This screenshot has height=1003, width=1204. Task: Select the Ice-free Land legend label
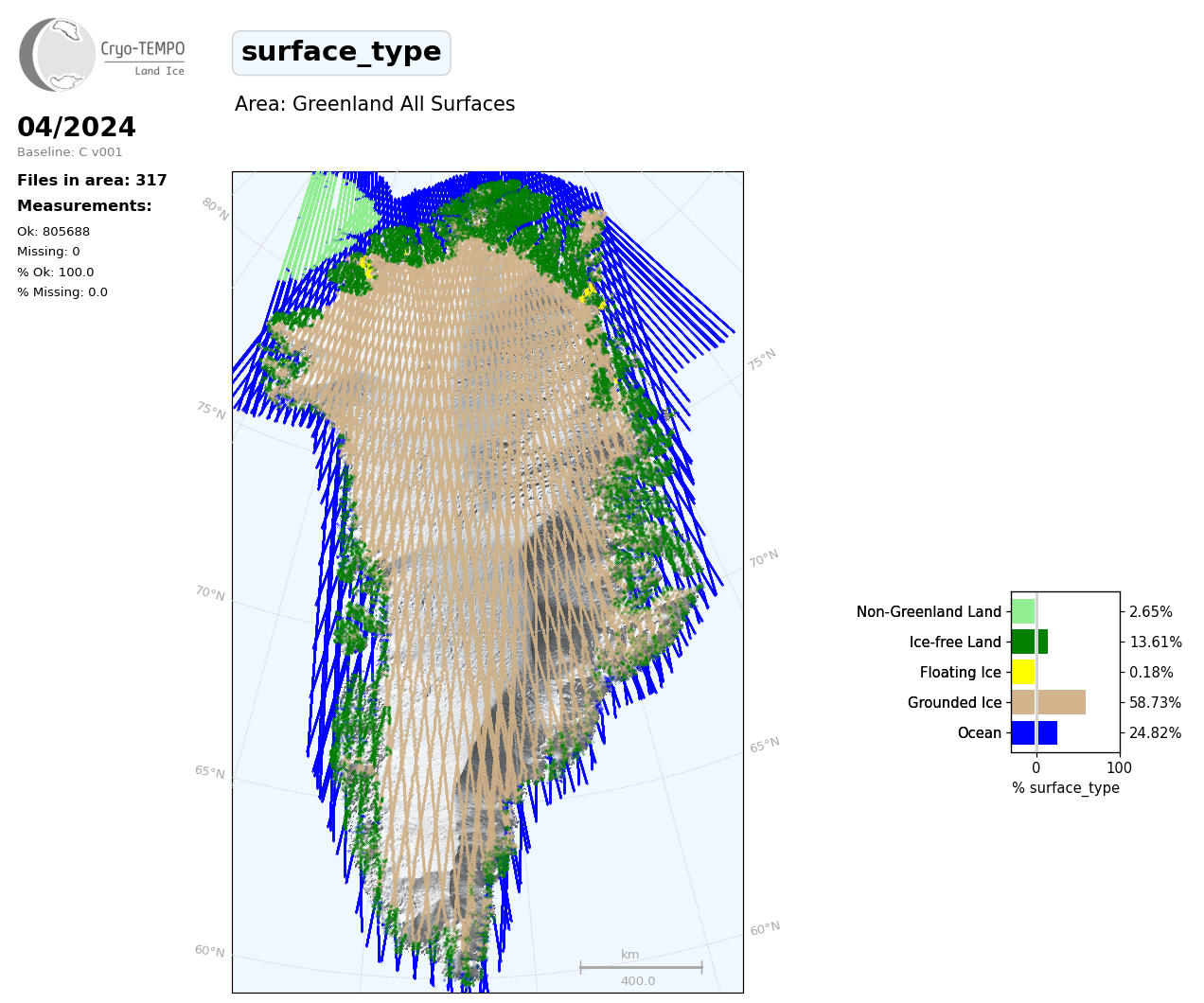[x=955, y=642]
